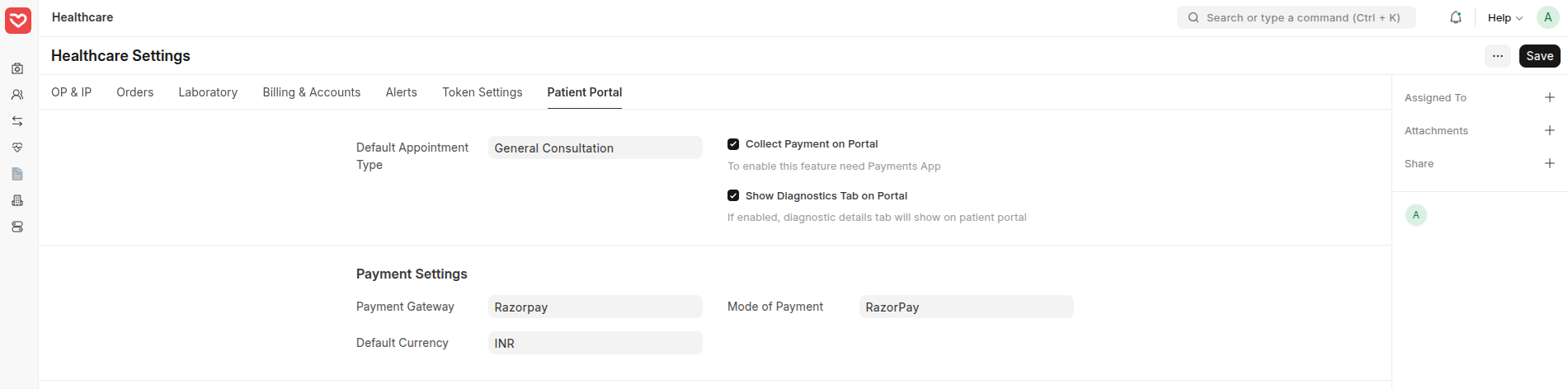Open the three-dots options menu
Screen dimensions: 1568x389
(1498, 56)
